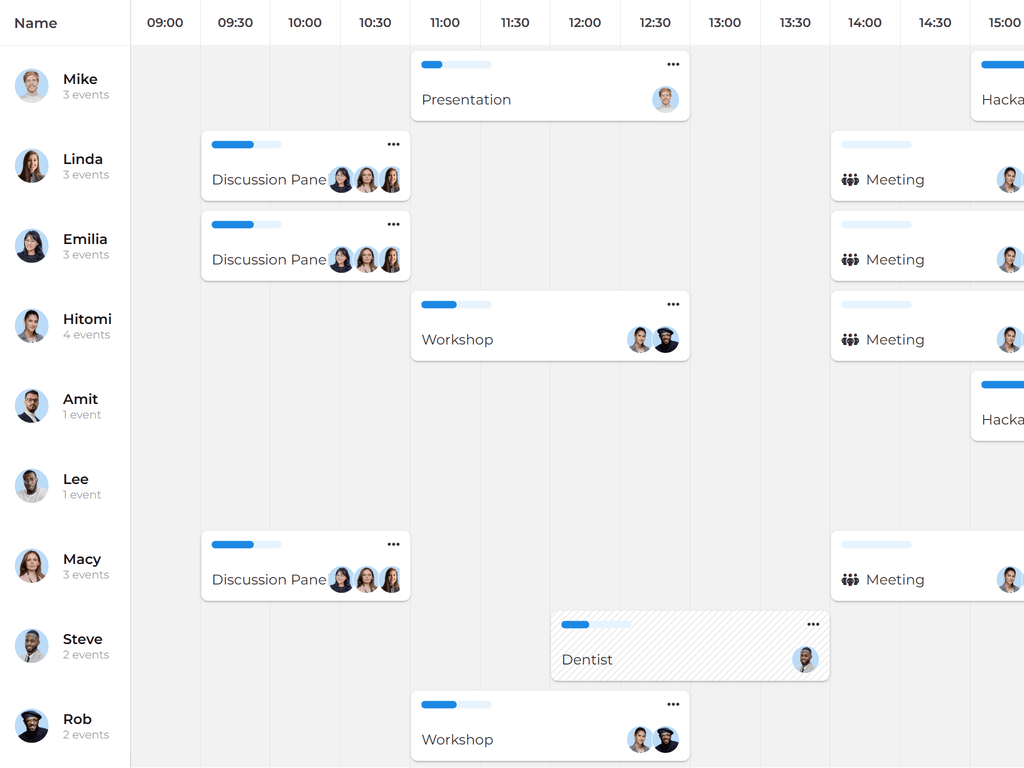Click avatar on the Dentist event card

tap(805, 659)
